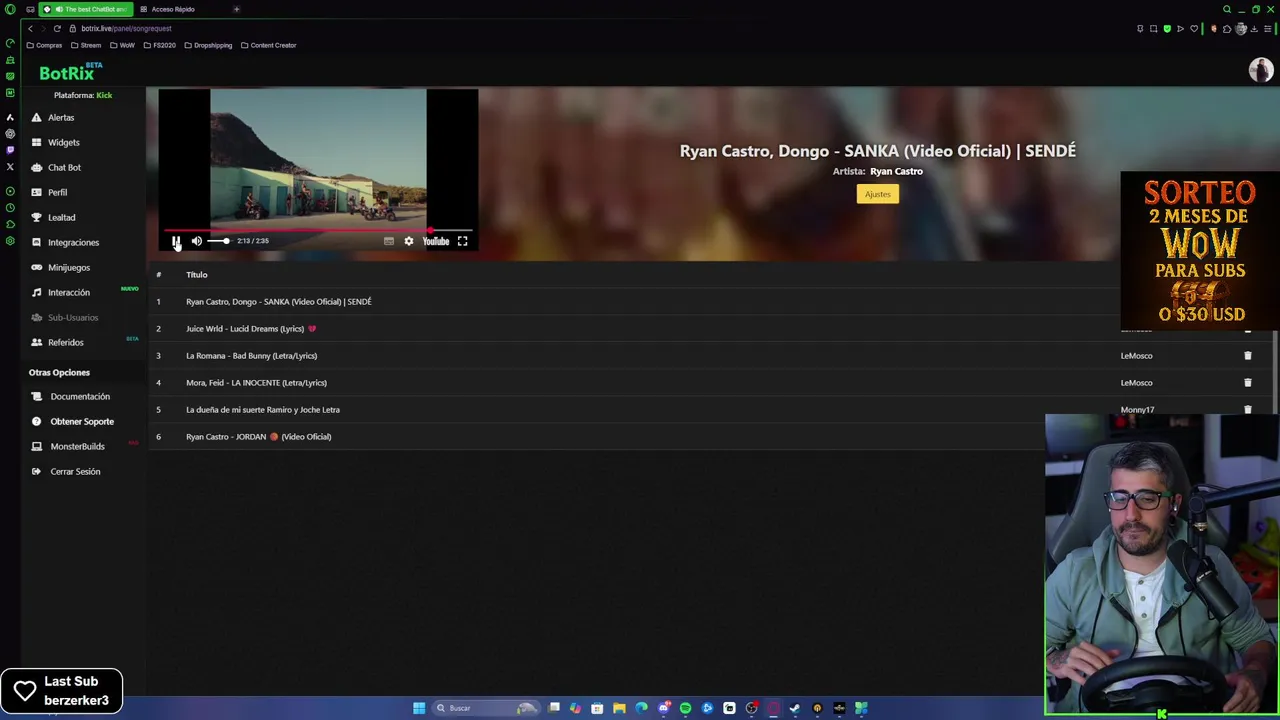Image resolution: width=1280 pixels, height=720 pixels.
Task: Seek on the red video progress bar
Action: tap(318, 230)
